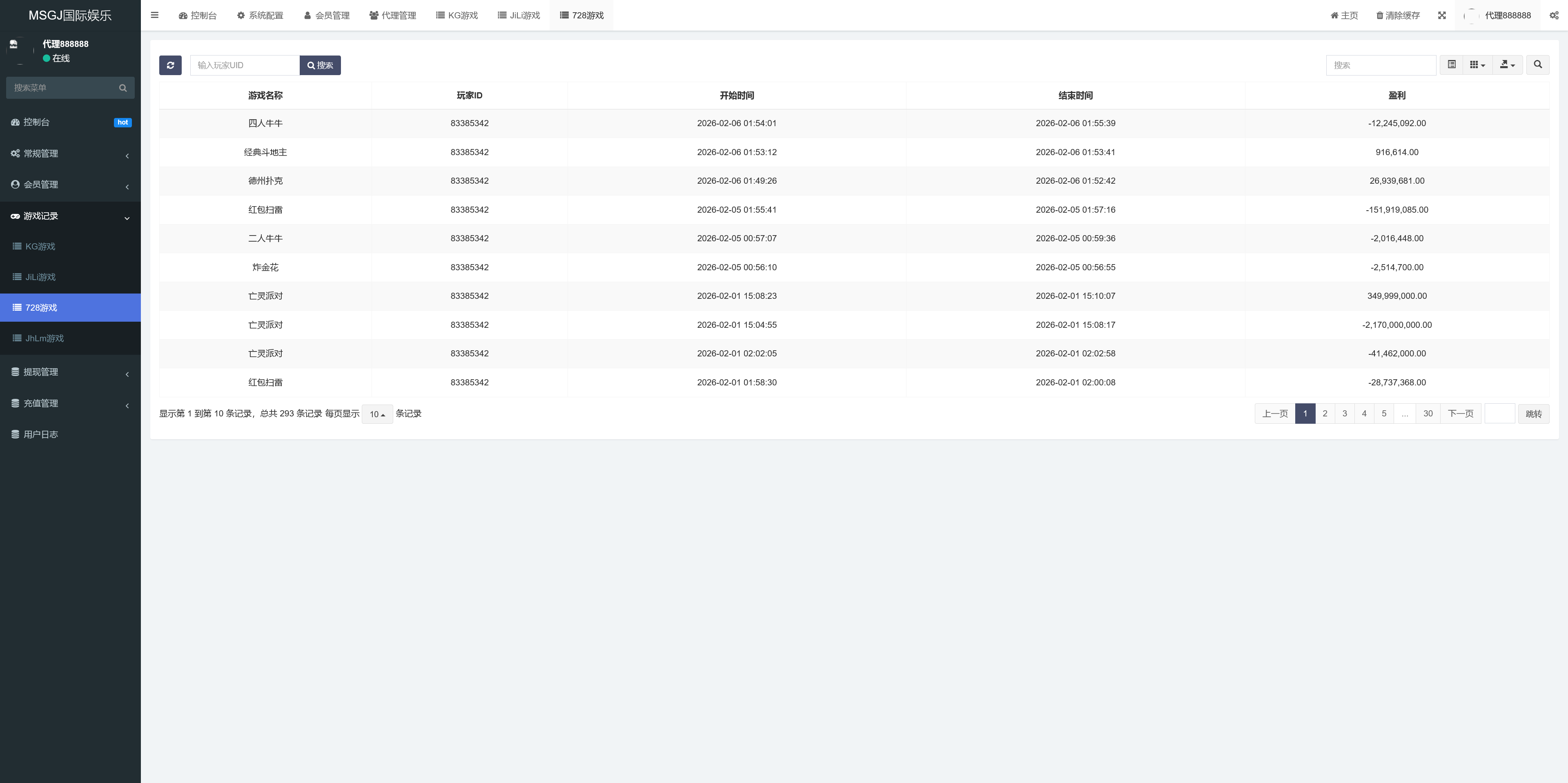Click the 搜索 button next to the player UID field

tap(320, 65)
